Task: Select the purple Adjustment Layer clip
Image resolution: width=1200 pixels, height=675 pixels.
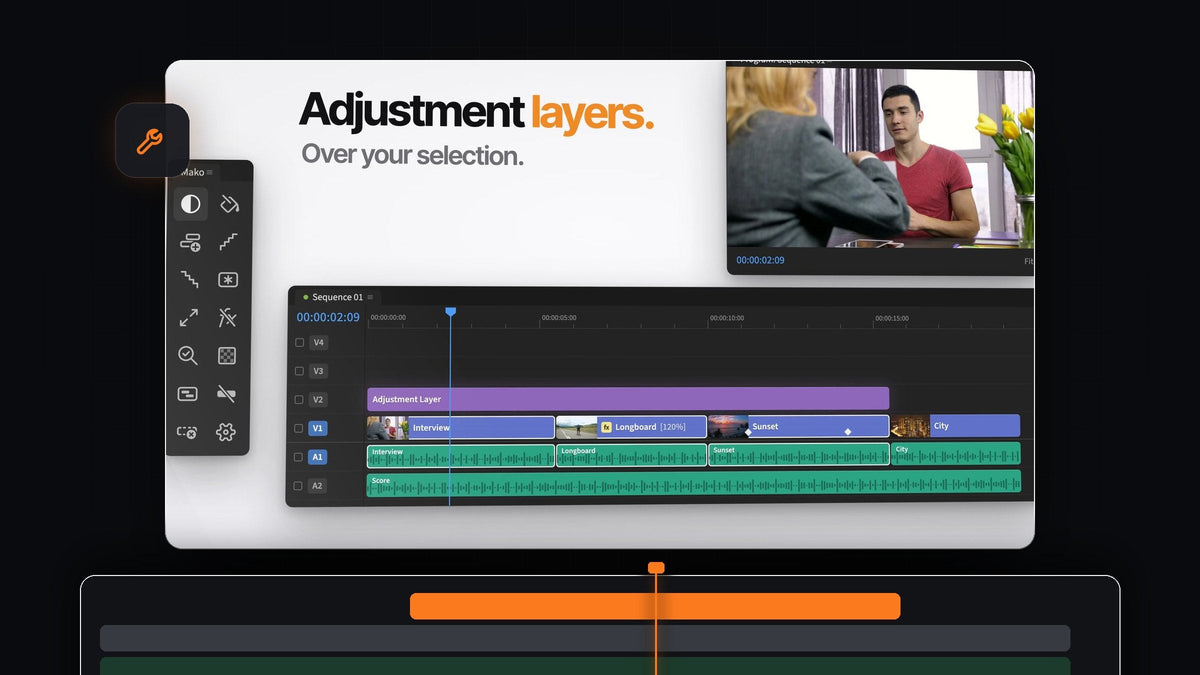Action: [x=628, y=399]
